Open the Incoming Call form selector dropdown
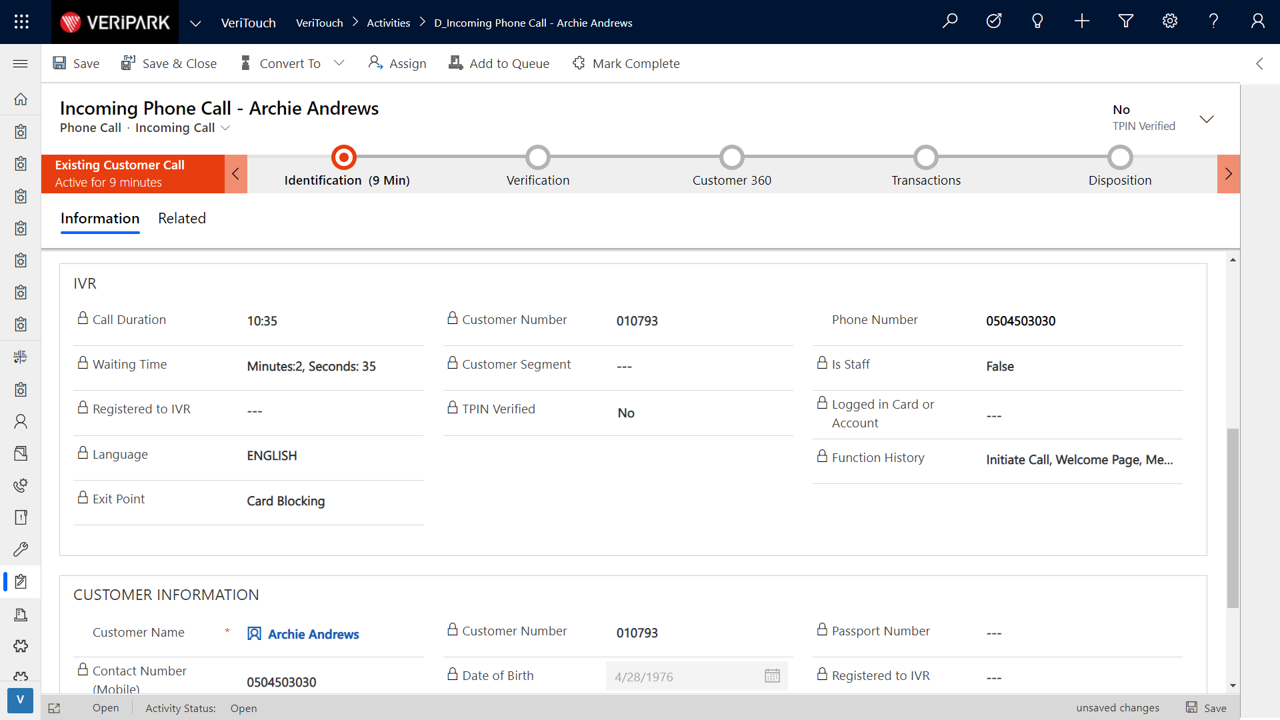Screen dimensions: 1280x720 point(226,128)
